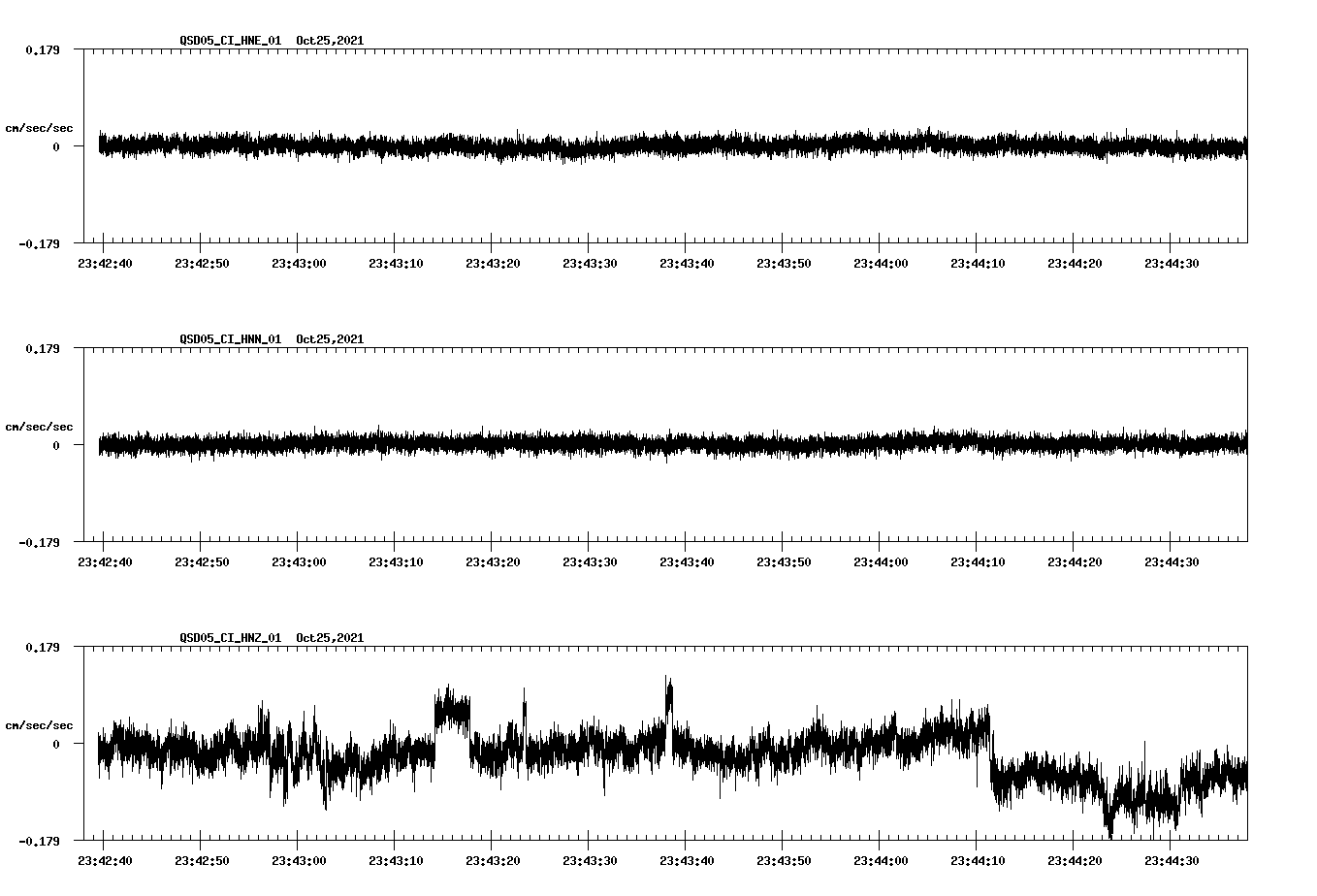Click the 23:43:20 time label under HNN plot

[493, 561]
